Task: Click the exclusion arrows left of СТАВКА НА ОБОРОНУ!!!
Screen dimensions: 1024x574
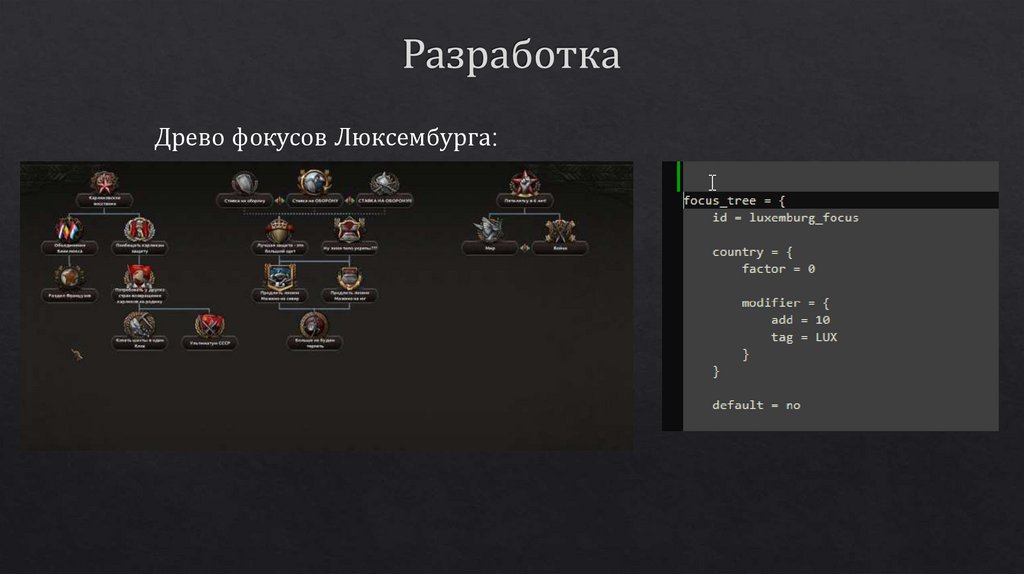Action: click(349, 200)
